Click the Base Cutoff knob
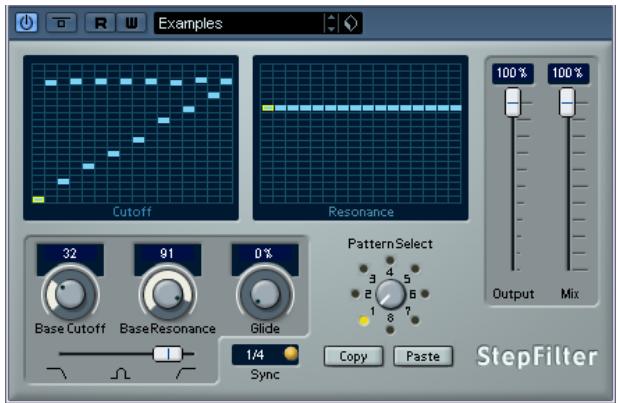Screen dimensions: 618x403 pyautogui.click(x=70, y=294)
